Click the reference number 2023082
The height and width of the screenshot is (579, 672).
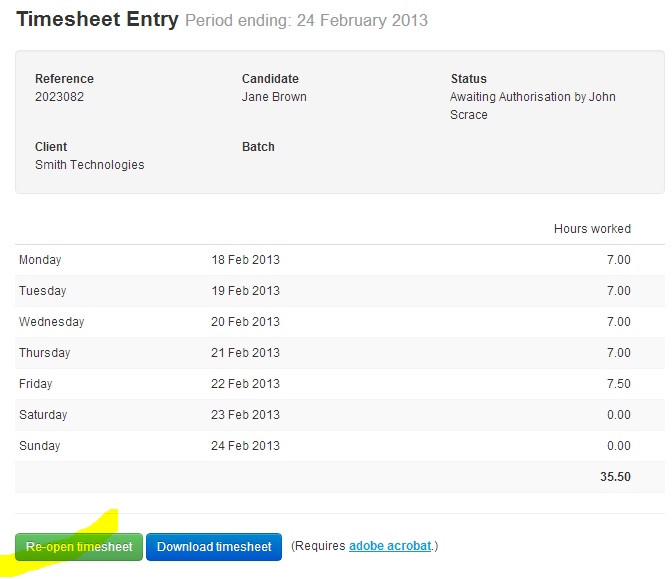pyautogui.click(x=60, y=97)
